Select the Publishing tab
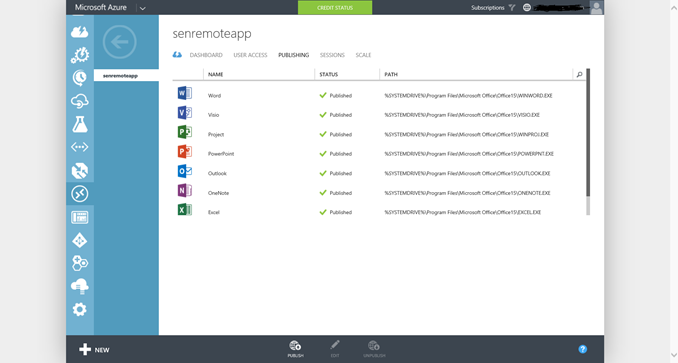Image resolution: width=678 pixels, height=363 pixels. click(294, 55)
